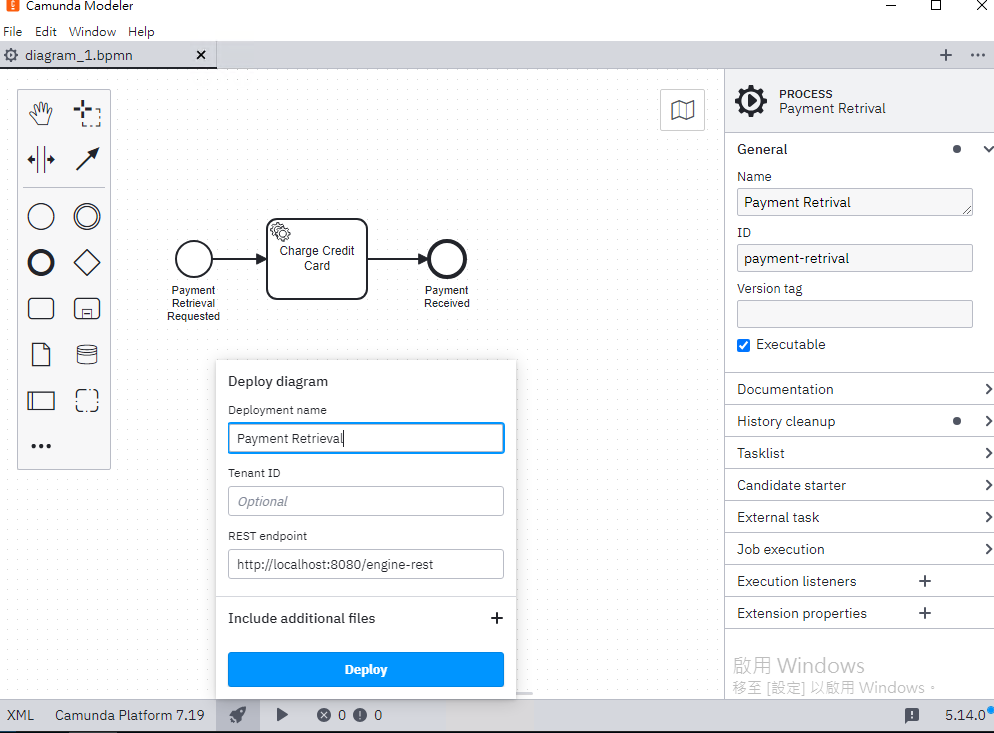Click the blue Deploy button
Screen dimensions: 994x733
pyautogui.click(x=366, y=670)
